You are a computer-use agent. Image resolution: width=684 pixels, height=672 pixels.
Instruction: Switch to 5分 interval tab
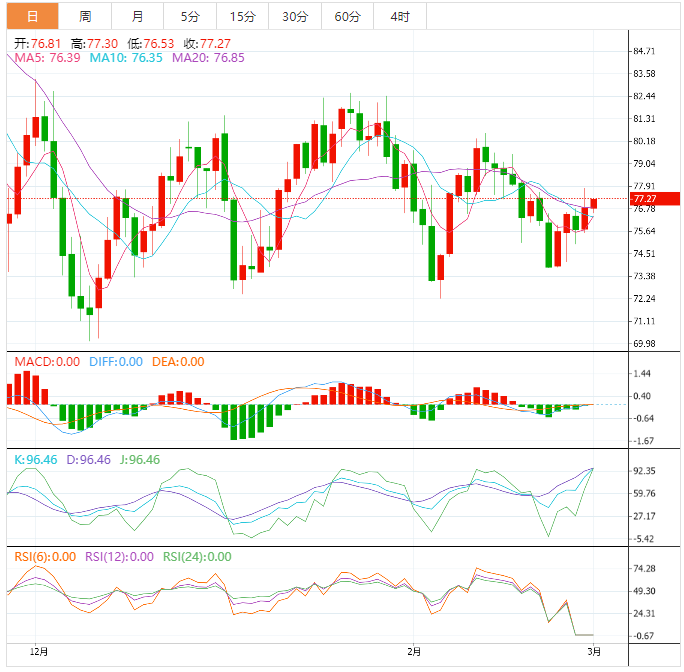pos(189,16)
